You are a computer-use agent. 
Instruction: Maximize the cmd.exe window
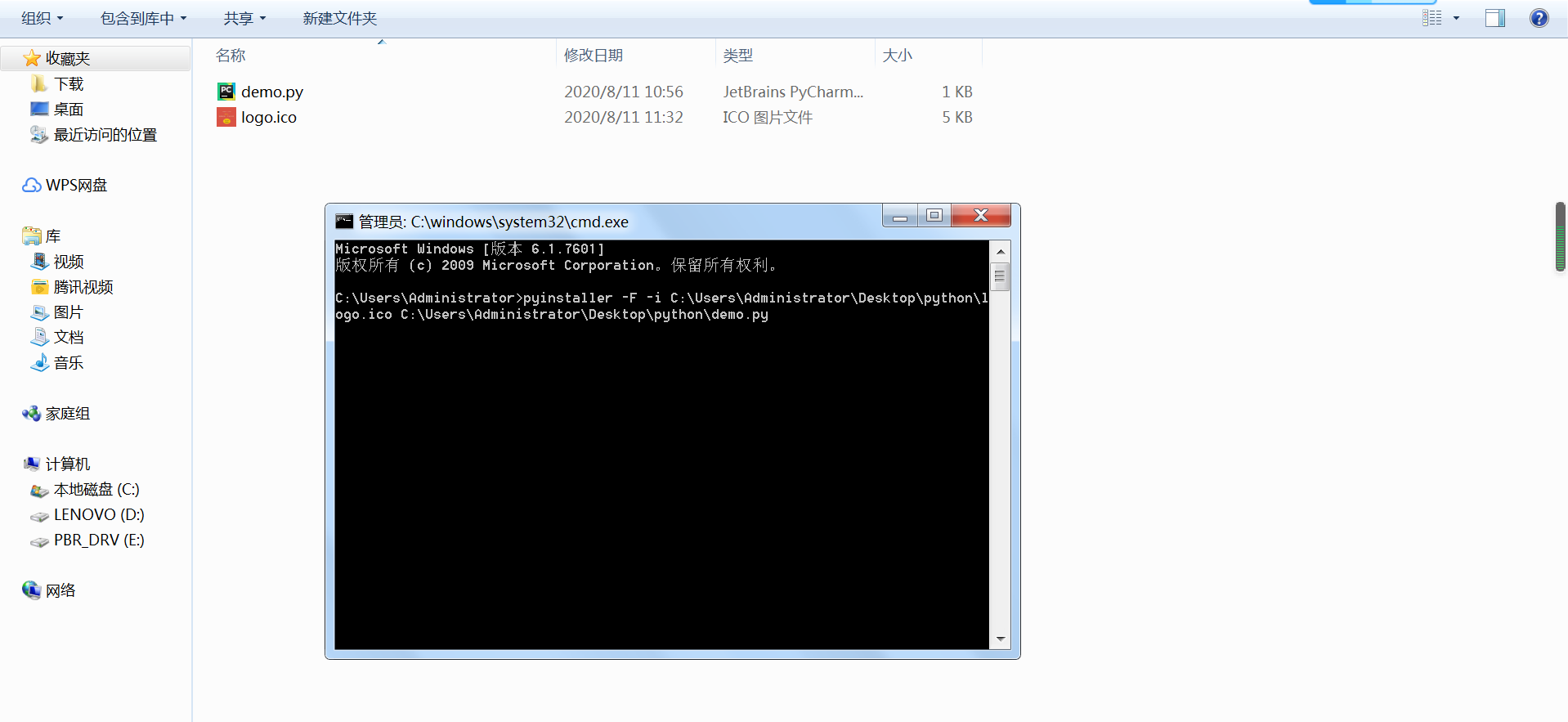934,216
